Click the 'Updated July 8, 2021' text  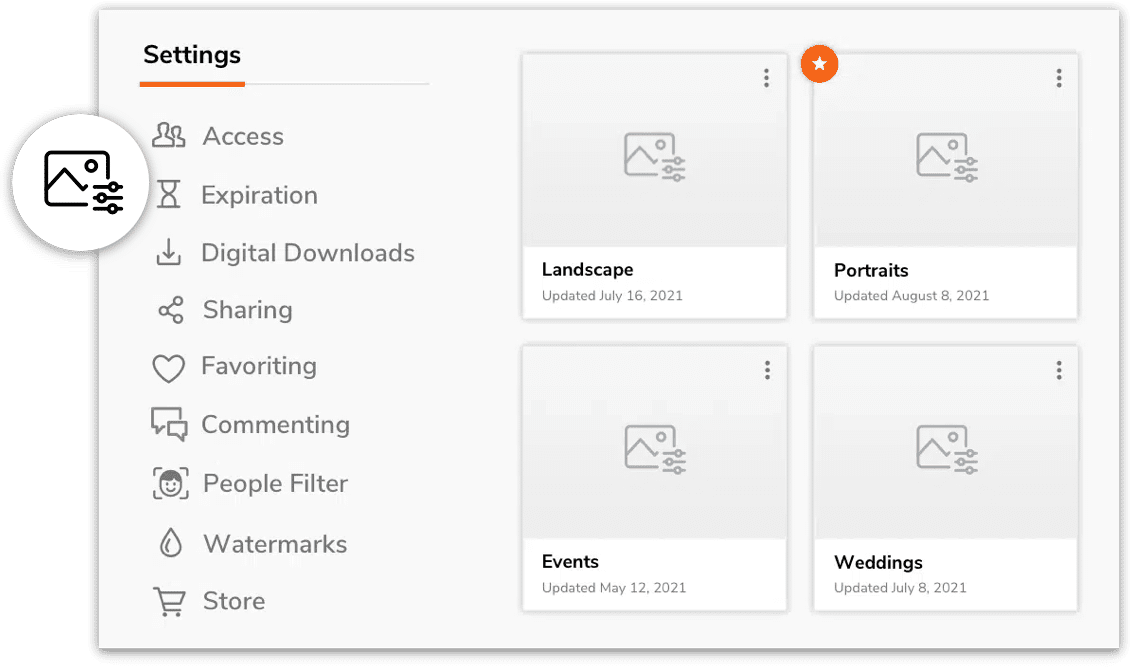coord(900,588)
